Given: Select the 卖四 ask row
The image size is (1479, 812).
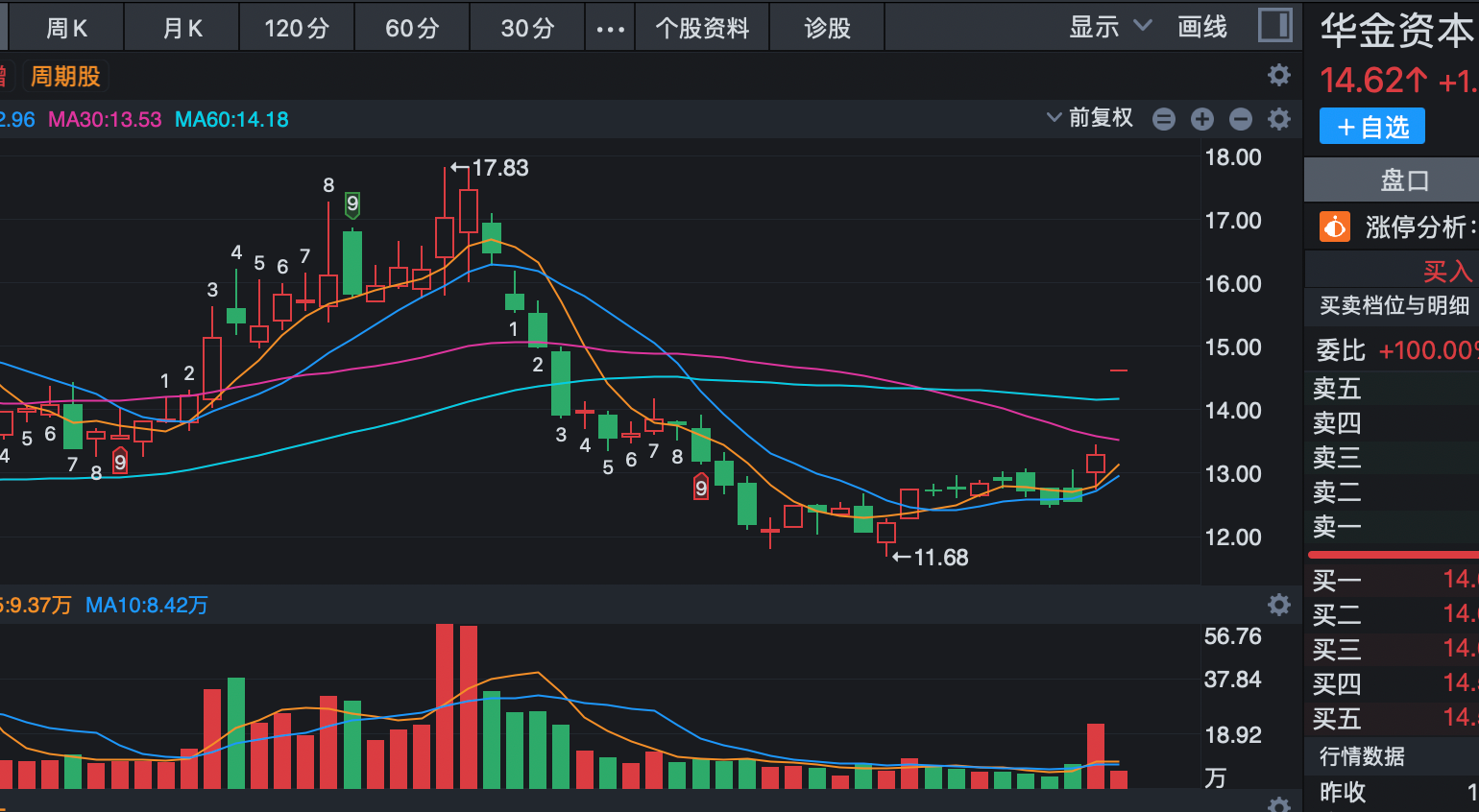Looking at the screenshot, I should click(1392, 423).
